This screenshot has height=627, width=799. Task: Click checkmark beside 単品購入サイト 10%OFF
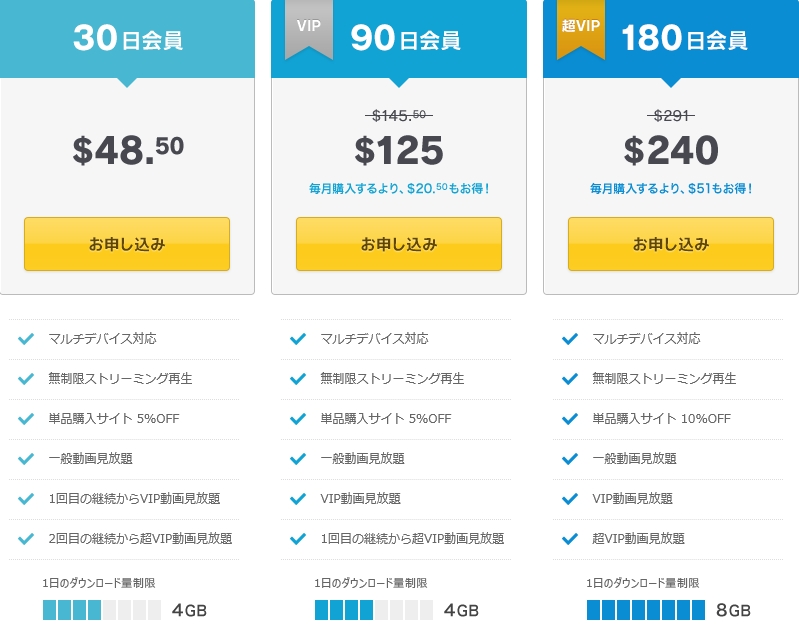click(570, 419)
